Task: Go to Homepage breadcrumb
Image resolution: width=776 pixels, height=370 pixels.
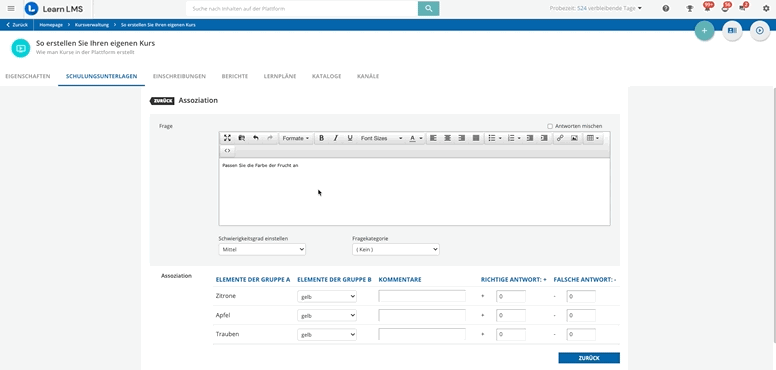Action: click(51, 24)
